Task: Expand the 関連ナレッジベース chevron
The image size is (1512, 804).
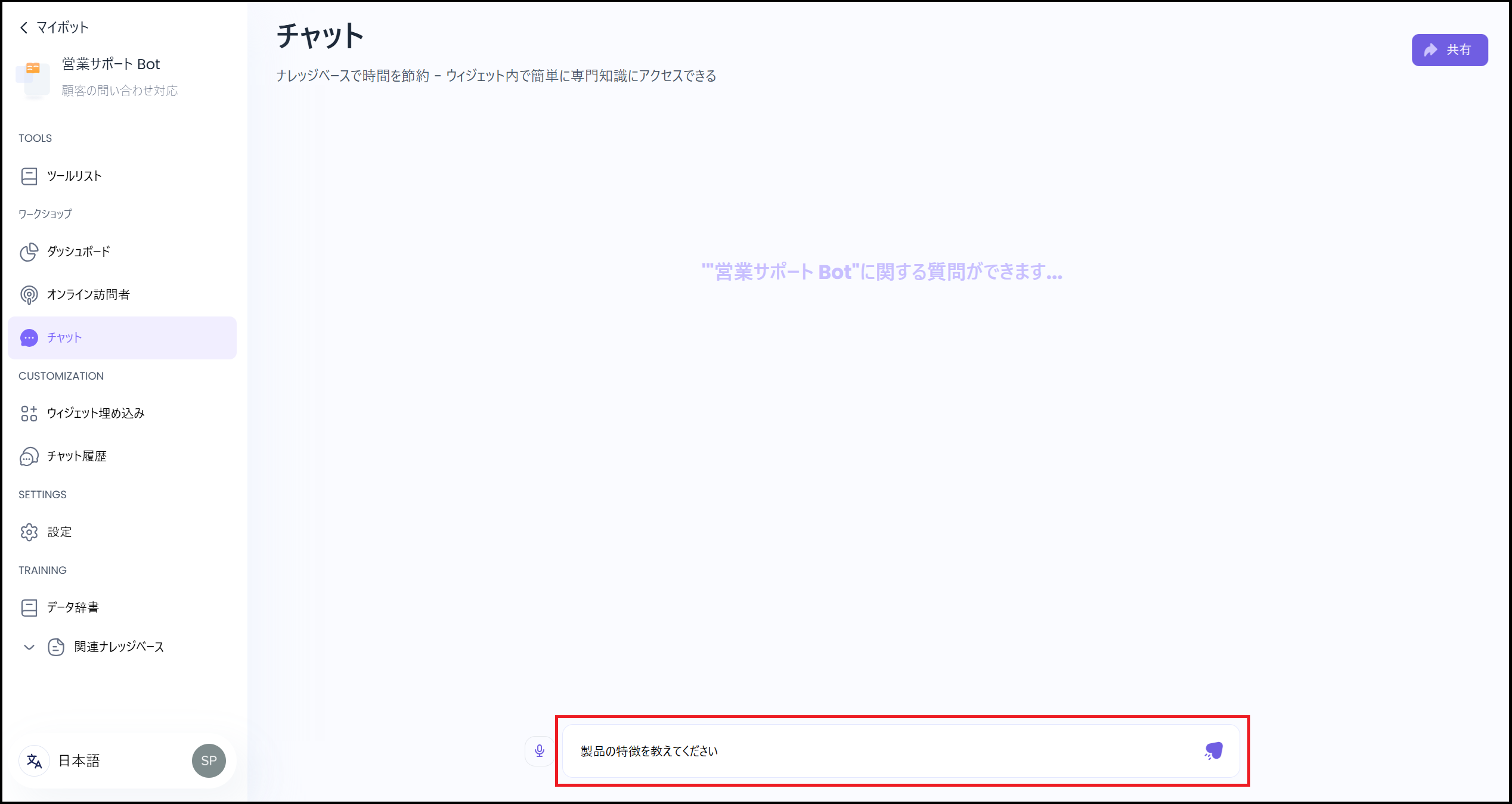Action: point(29,647)
